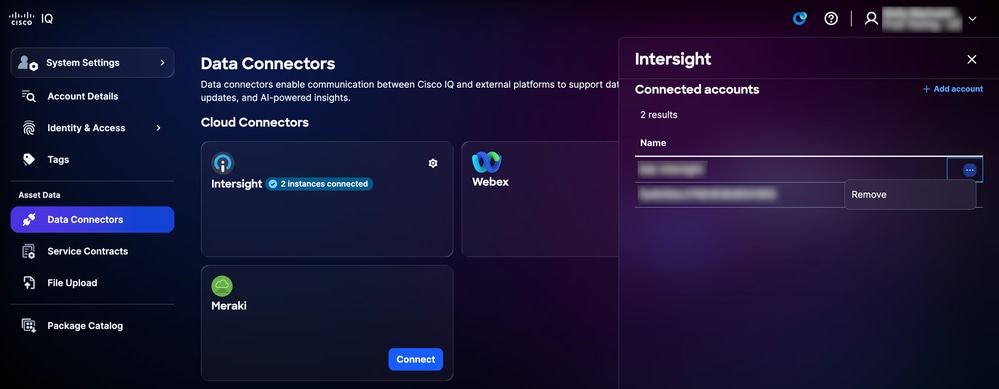This screenshot has height=389, width=999.
Task: Select the Webex card title
Action: point(490,182)
